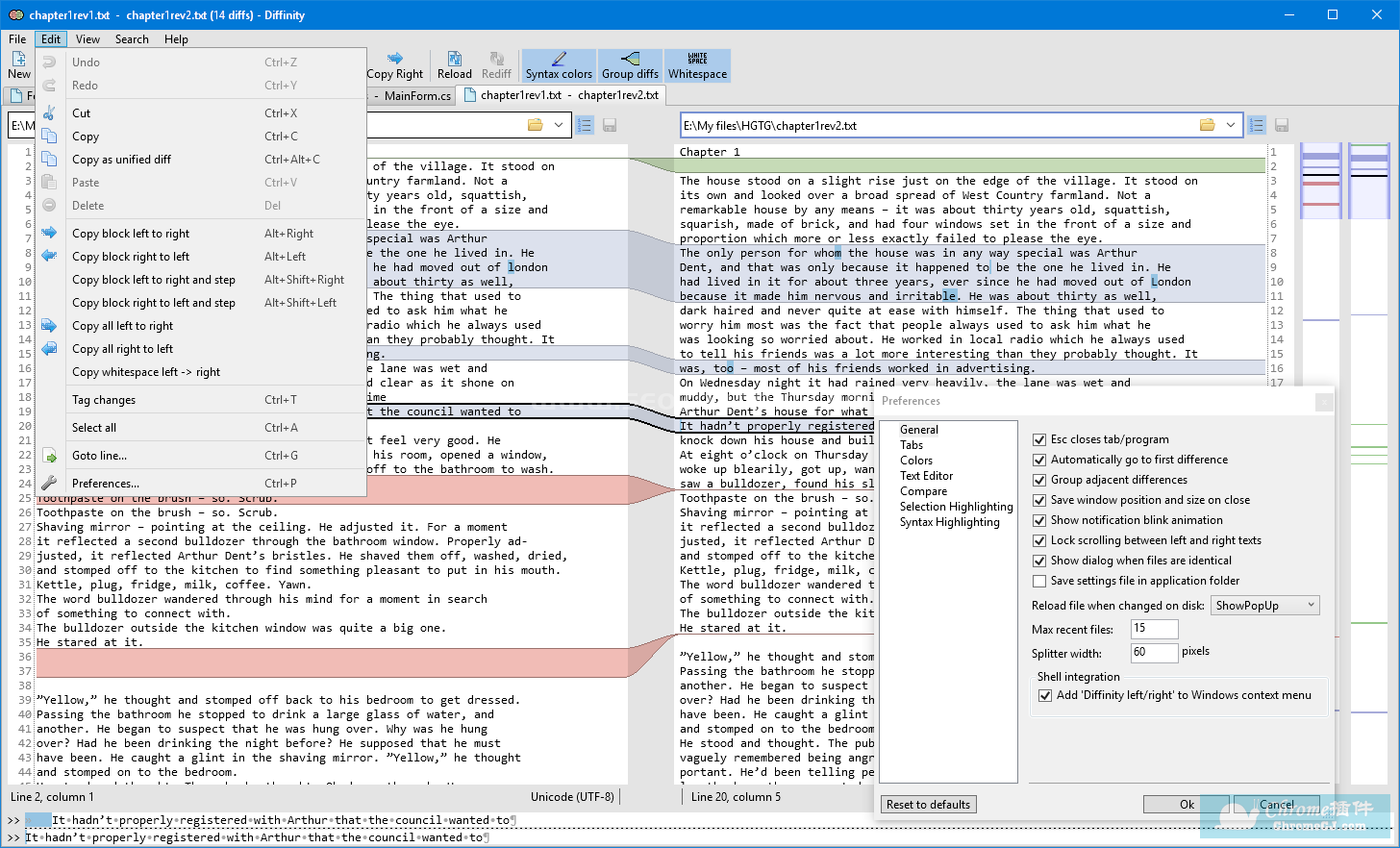Click the 'Max recent files' input field
Viewport: 1400px width, 848px height.
(x=1153, y=629)
